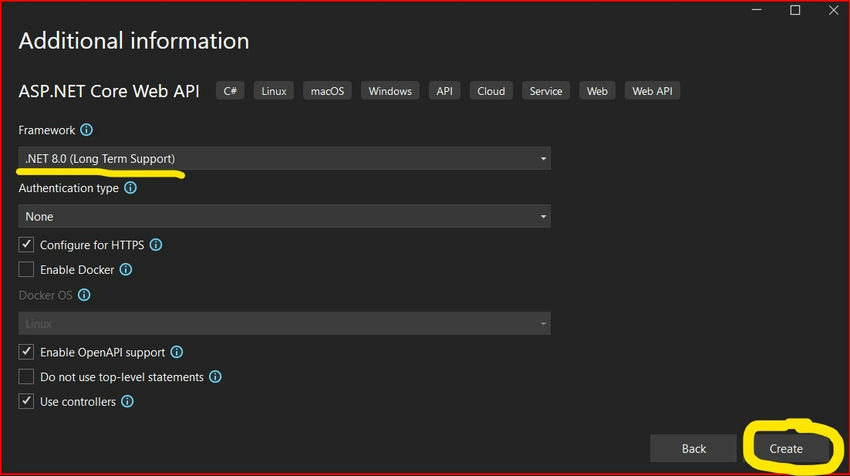Click the C# project tag
Image resolution: width=850 pixels, height=476 pixels.
230,91
